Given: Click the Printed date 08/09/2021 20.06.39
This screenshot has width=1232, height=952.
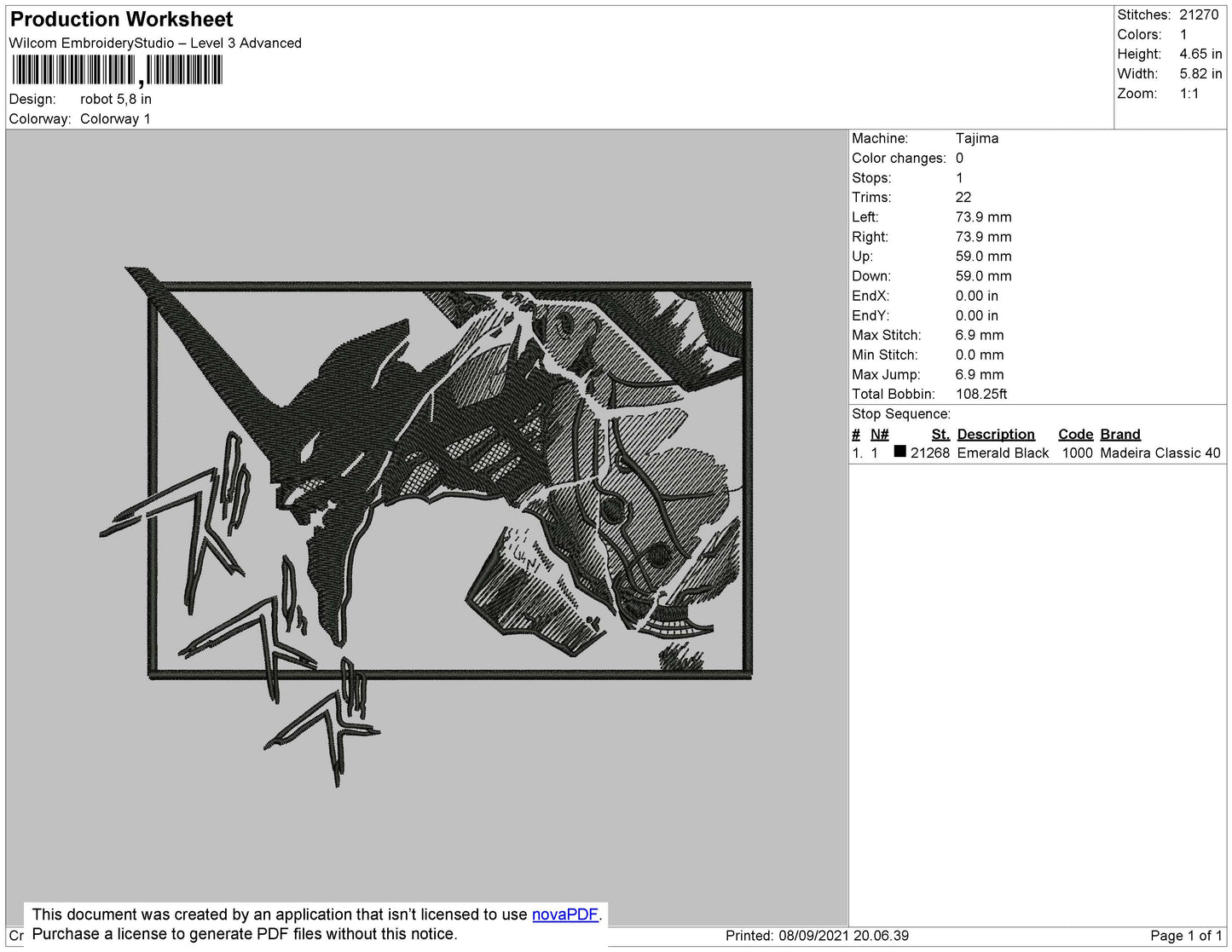Looking at the screenshot, I should click(x=843, y=936).
